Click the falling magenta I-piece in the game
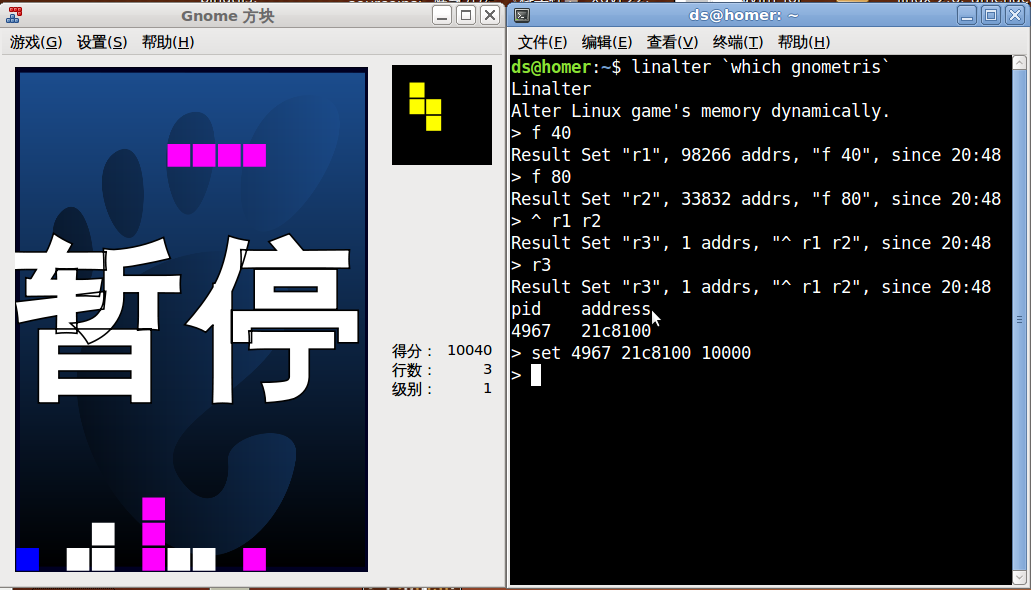Screen dimensions: 1031x590 point(217,155)
